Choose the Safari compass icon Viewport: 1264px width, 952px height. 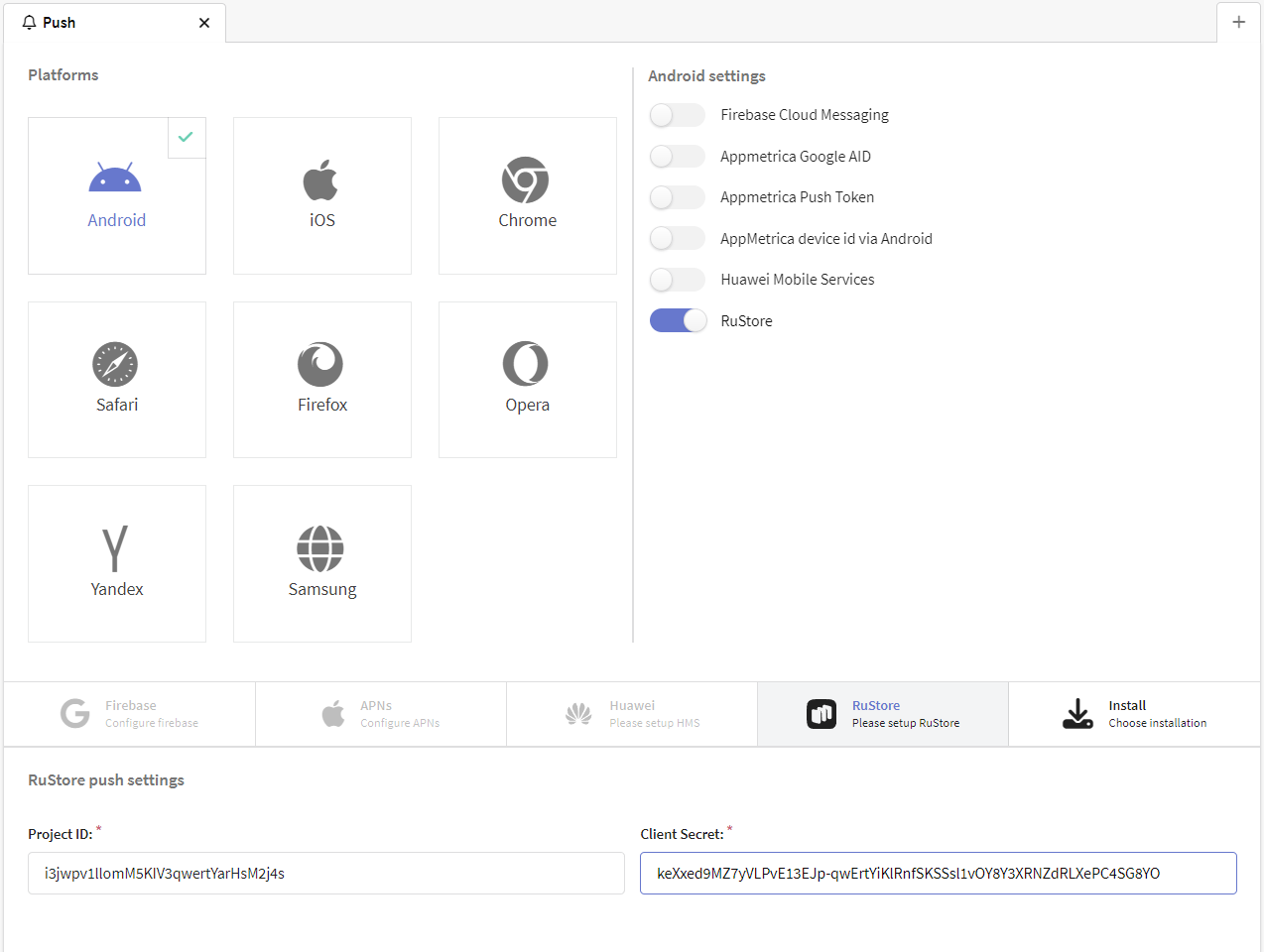[x=115, y=364]
